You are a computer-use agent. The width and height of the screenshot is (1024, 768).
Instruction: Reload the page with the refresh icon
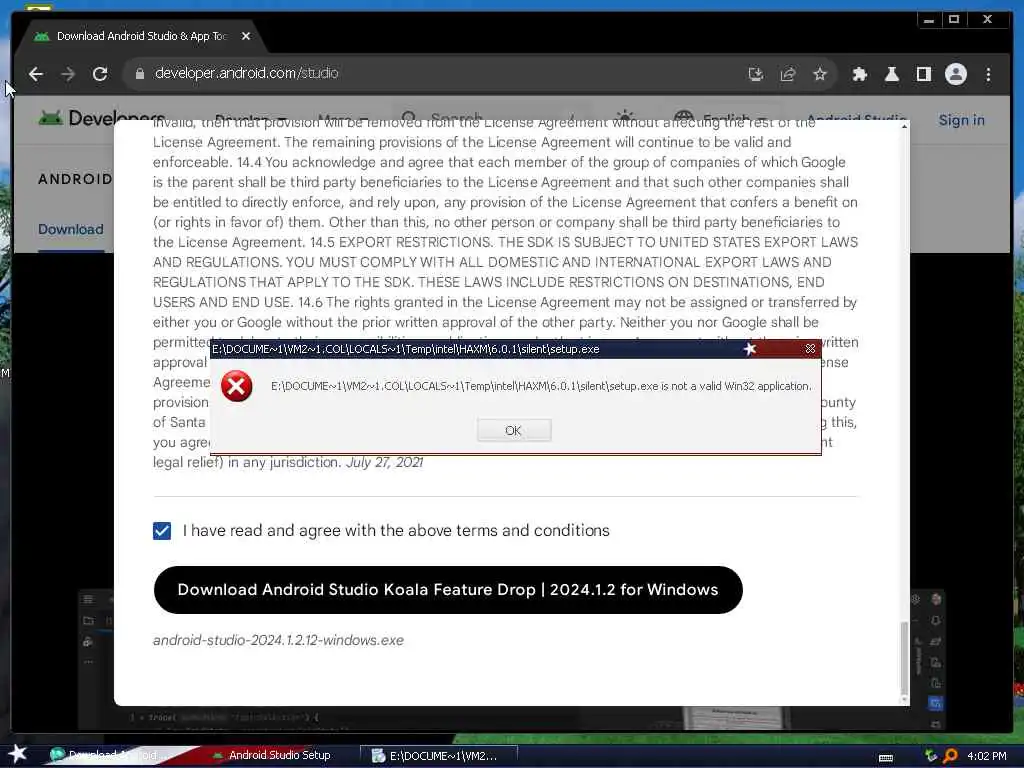(x=100, y=74)
